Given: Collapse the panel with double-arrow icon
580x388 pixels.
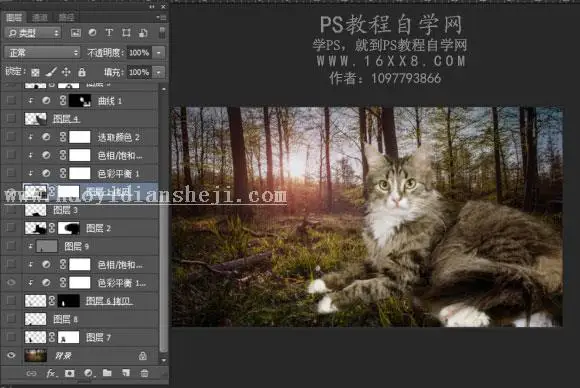Looking at the screenshot, I should (152, 7).
